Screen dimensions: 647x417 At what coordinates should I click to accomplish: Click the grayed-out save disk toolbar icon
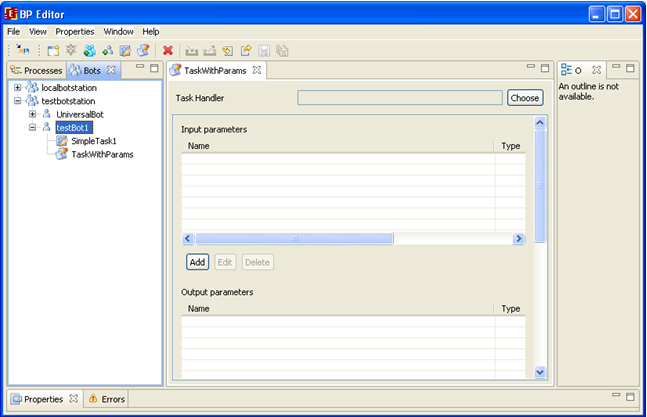click(264, 50)
